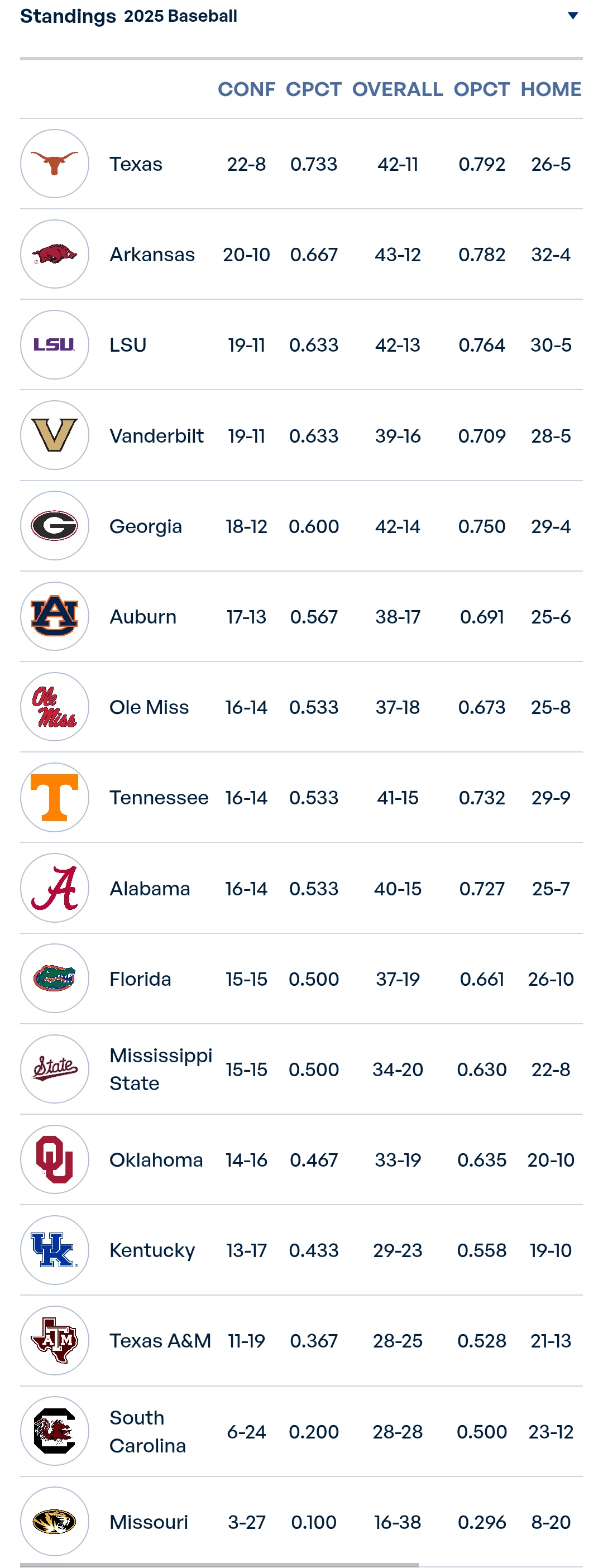Sort by the CONF column header
This screenshot has height=1568, width=603.
click(247, 89)
